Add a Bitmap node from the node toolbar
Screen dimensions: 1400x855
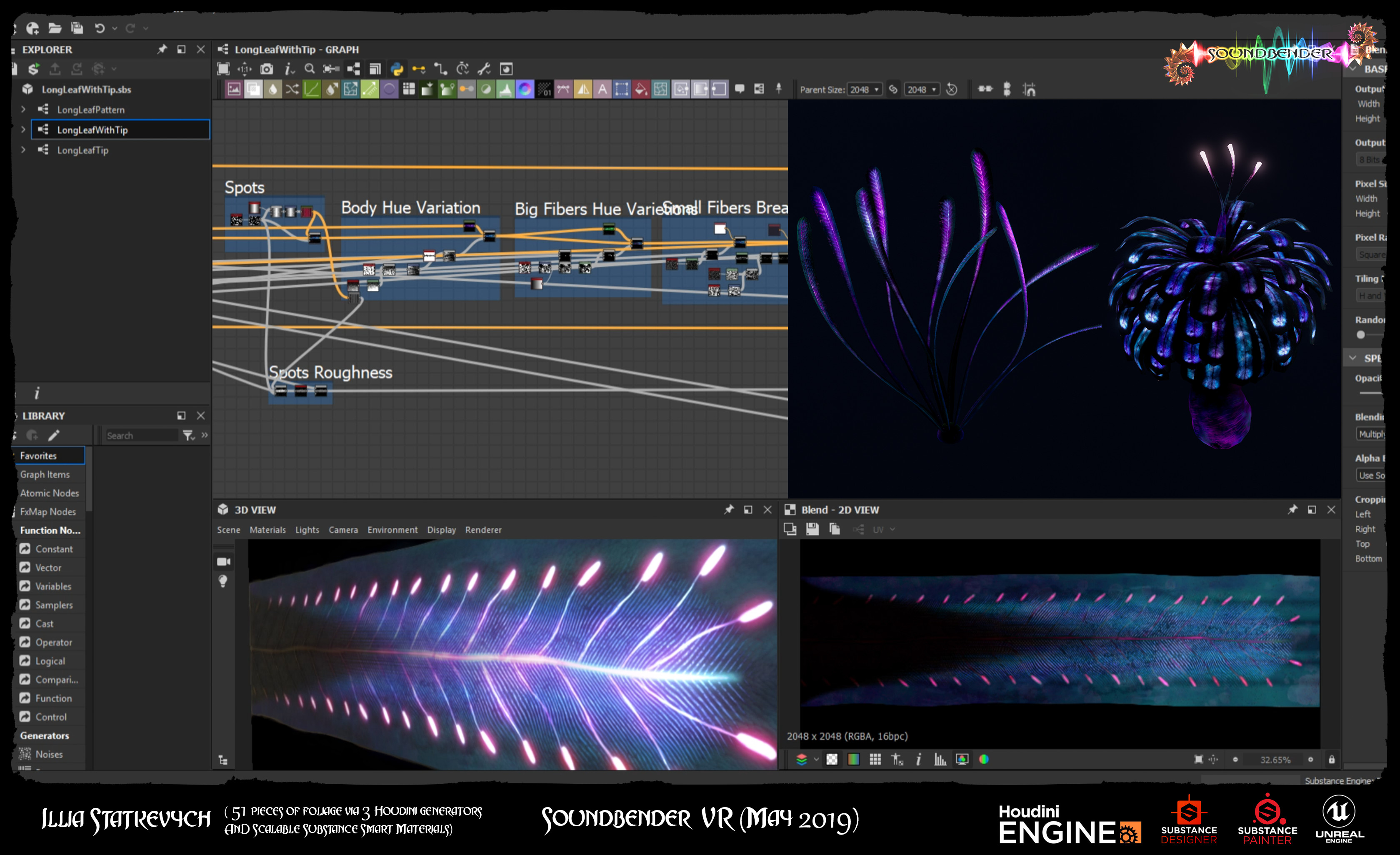[234, 89]
